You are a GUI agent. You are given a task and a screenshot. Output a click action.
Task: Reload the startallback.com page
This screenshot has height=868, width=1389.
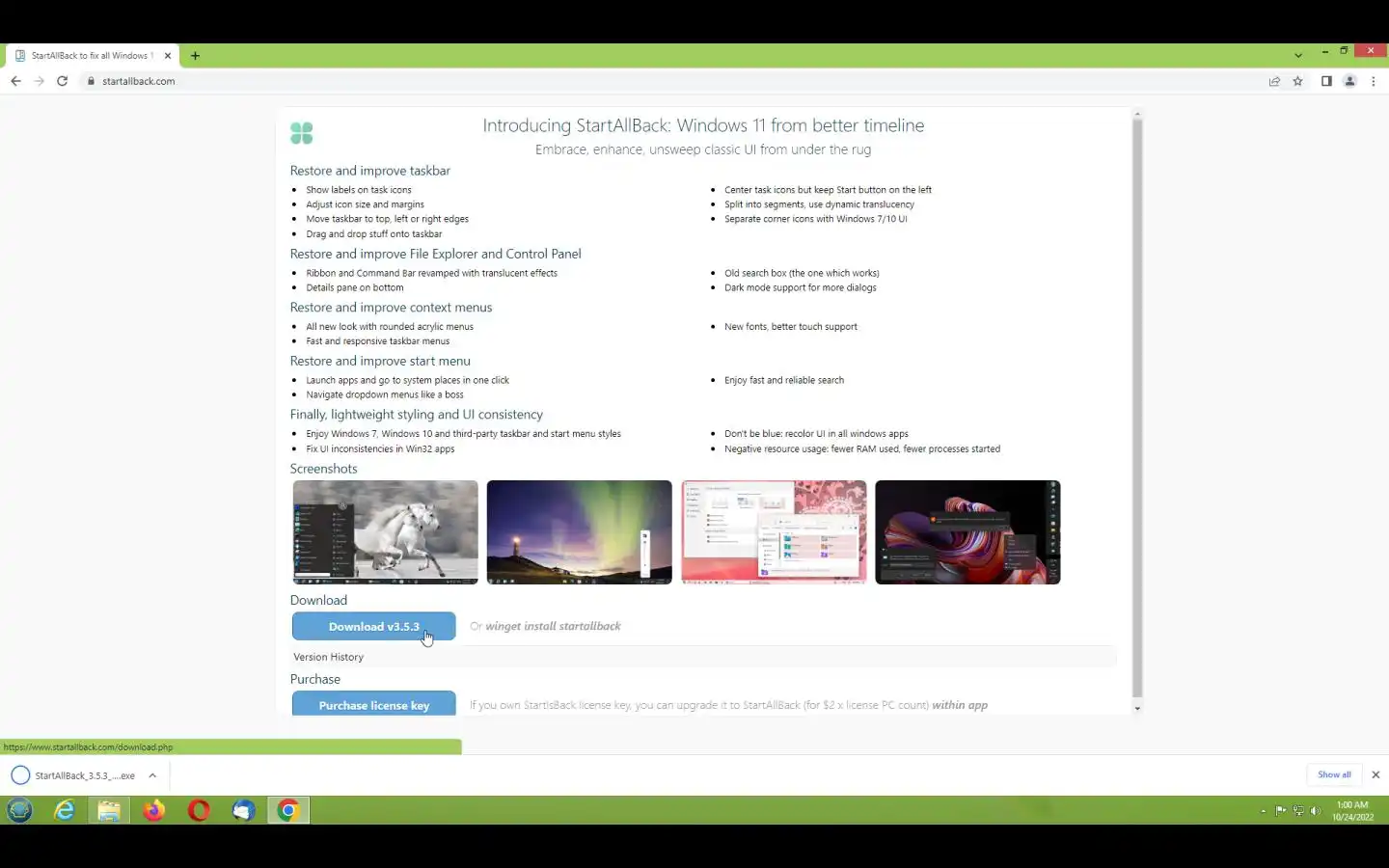62,81
